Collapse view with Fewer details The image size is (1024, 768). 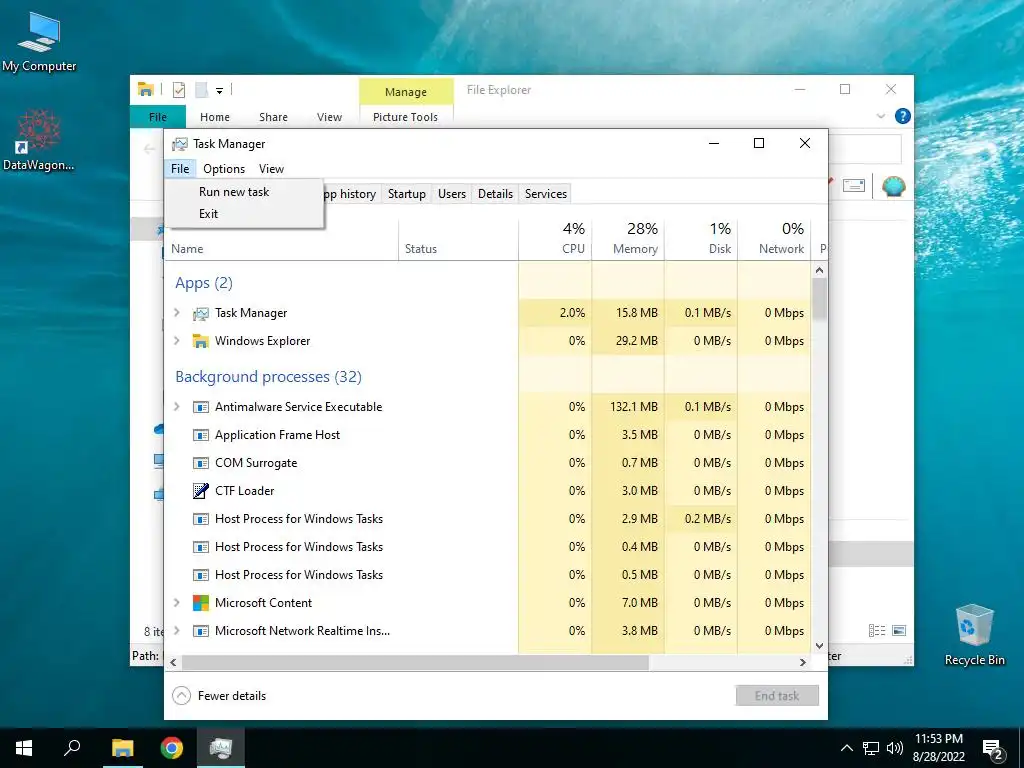pyautogui.click(x=219, y=696)
